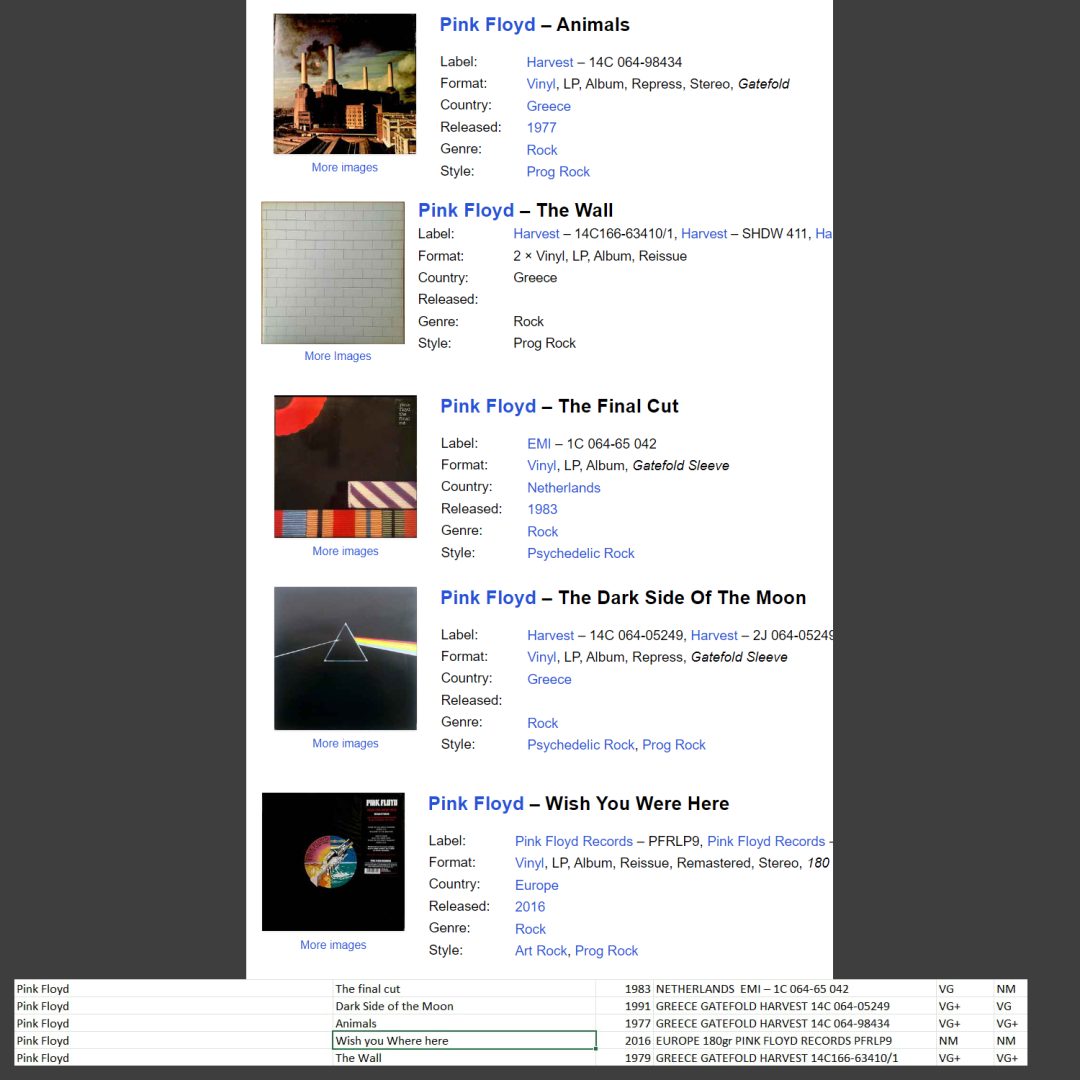Open Rock genre link for The Final Cut
Screen dimensions: 1080x1080
(x=543, y=532)
